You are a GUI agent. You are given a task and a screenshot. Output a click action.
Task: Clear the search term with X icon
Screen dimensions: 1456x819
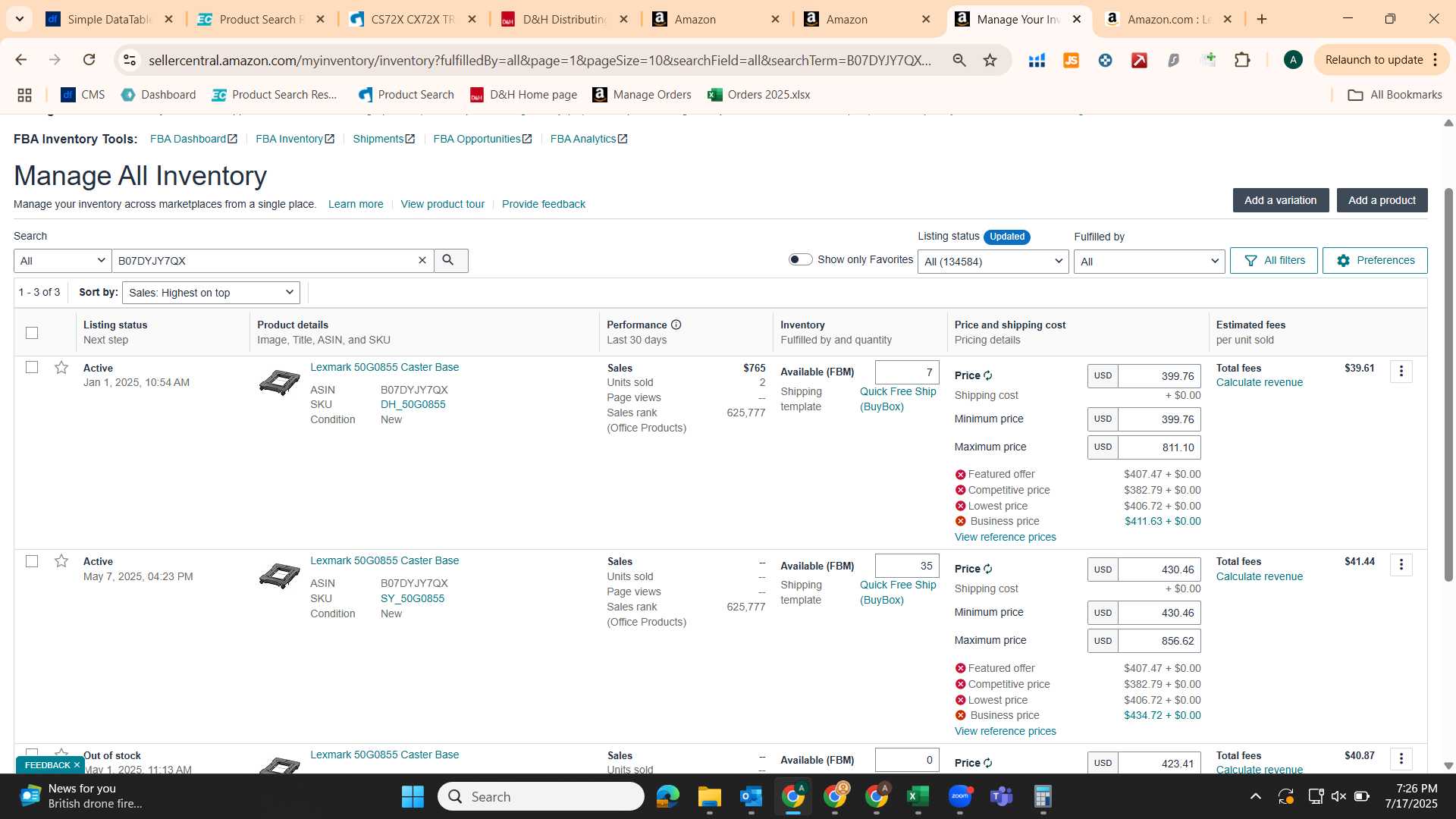pos(422,260)
